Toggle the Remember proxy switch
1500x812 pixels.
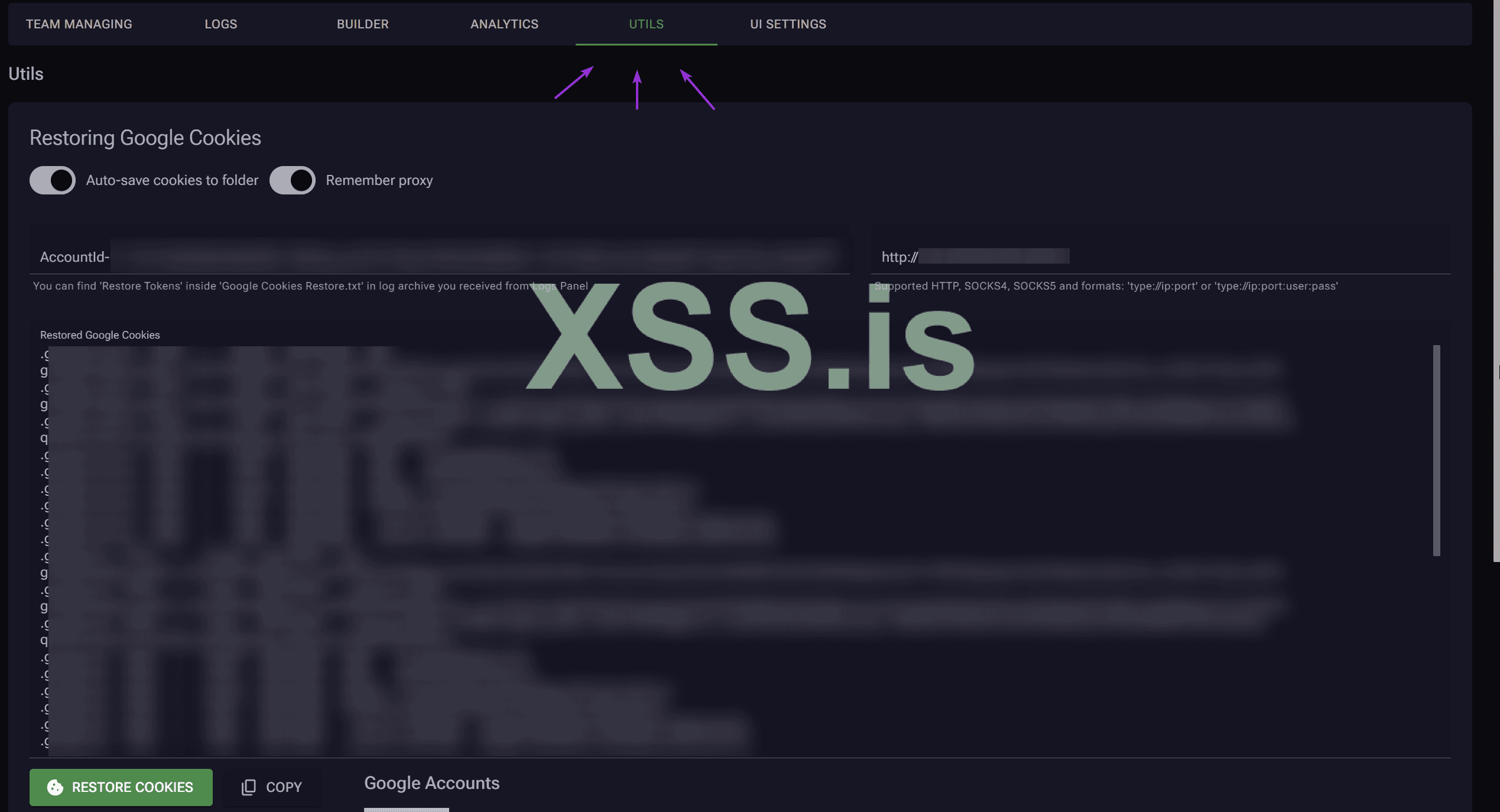click(x=293, y=180)
